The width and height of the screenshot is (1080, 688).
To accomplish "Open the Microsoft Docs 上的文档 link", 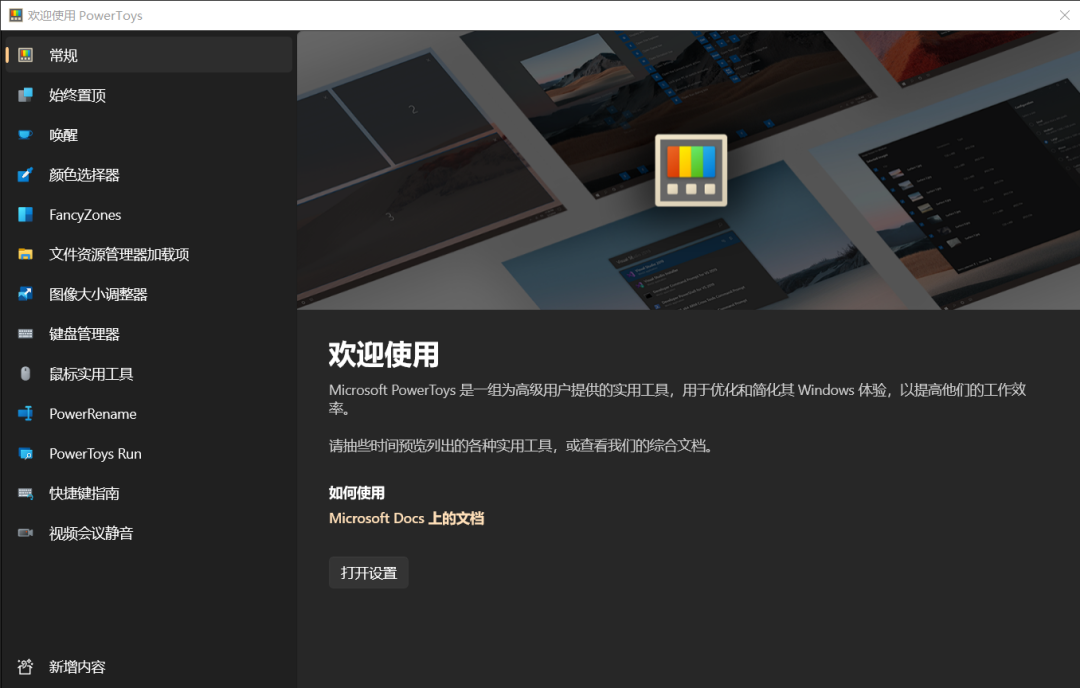I will (406, 518).
